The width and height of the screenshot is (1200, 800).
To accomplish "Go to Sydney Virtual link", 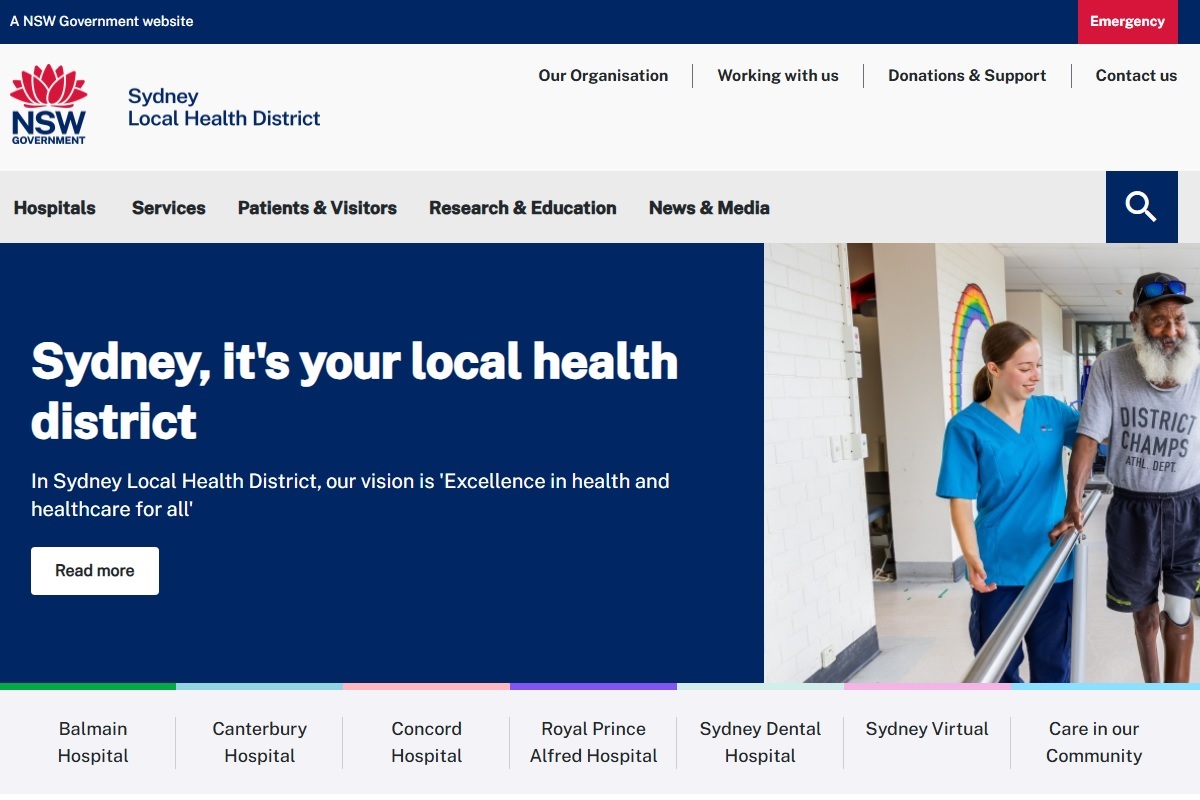I will [x=927, y=729].
